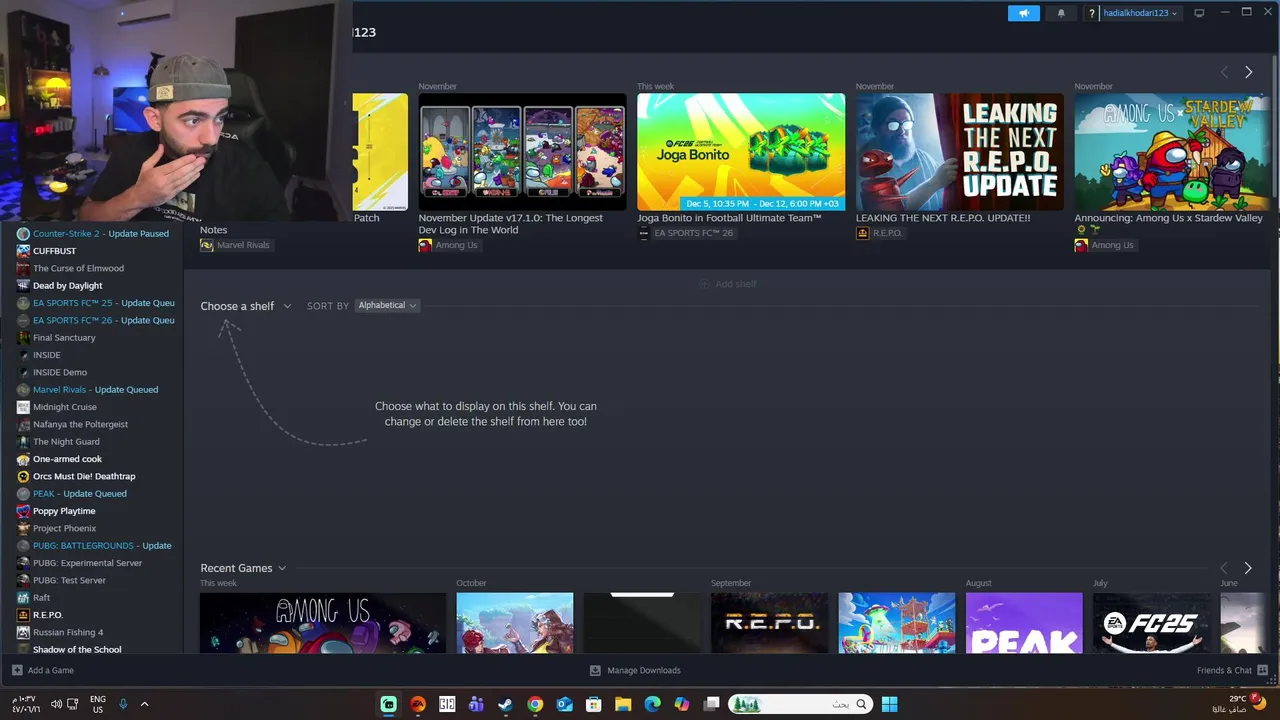Select CUFFBUST in the library list

pos(54,251)
